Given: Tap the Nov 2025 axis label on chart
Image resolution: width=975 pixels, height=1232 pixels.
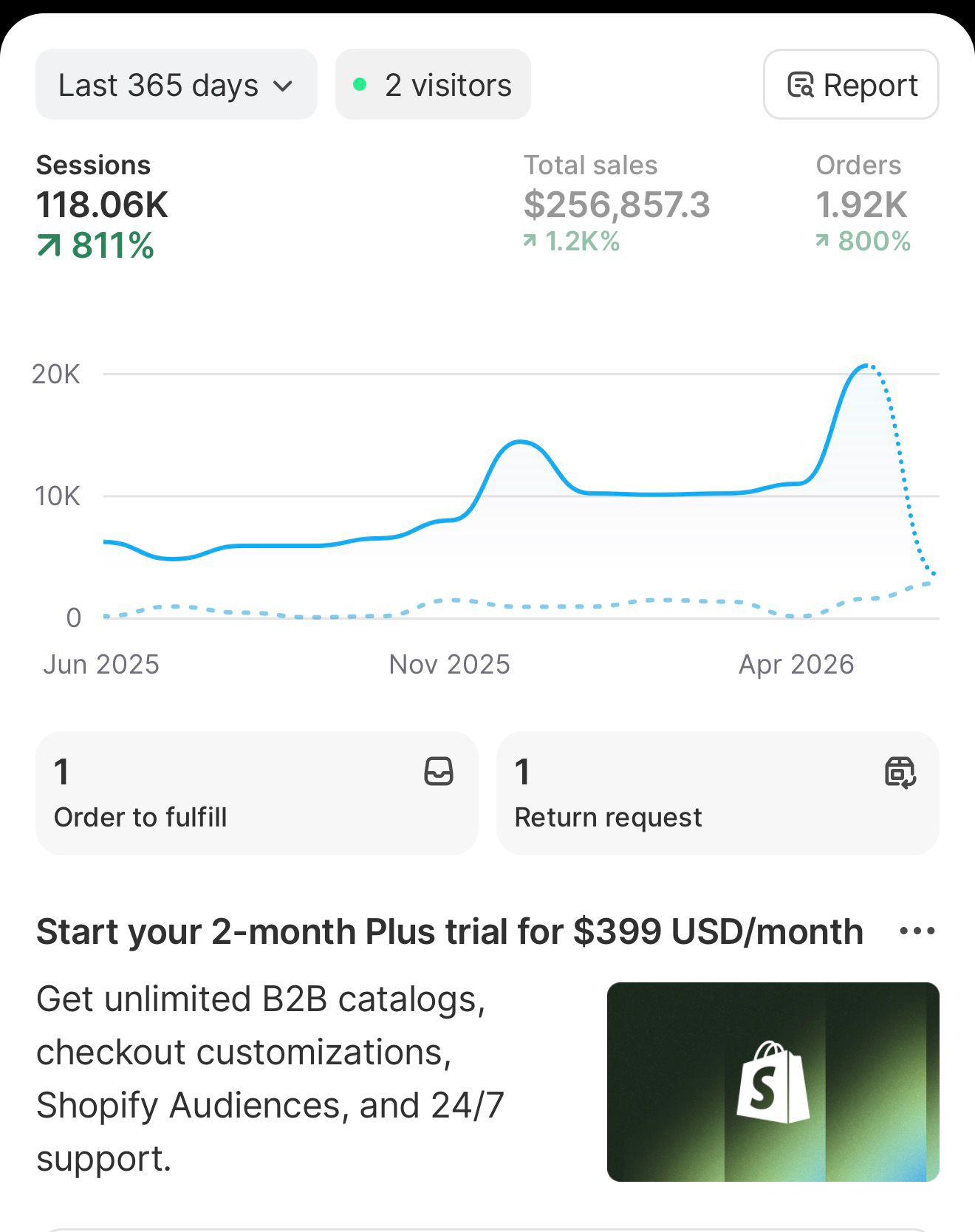Looking at the screenshot, I should (449, 665).
